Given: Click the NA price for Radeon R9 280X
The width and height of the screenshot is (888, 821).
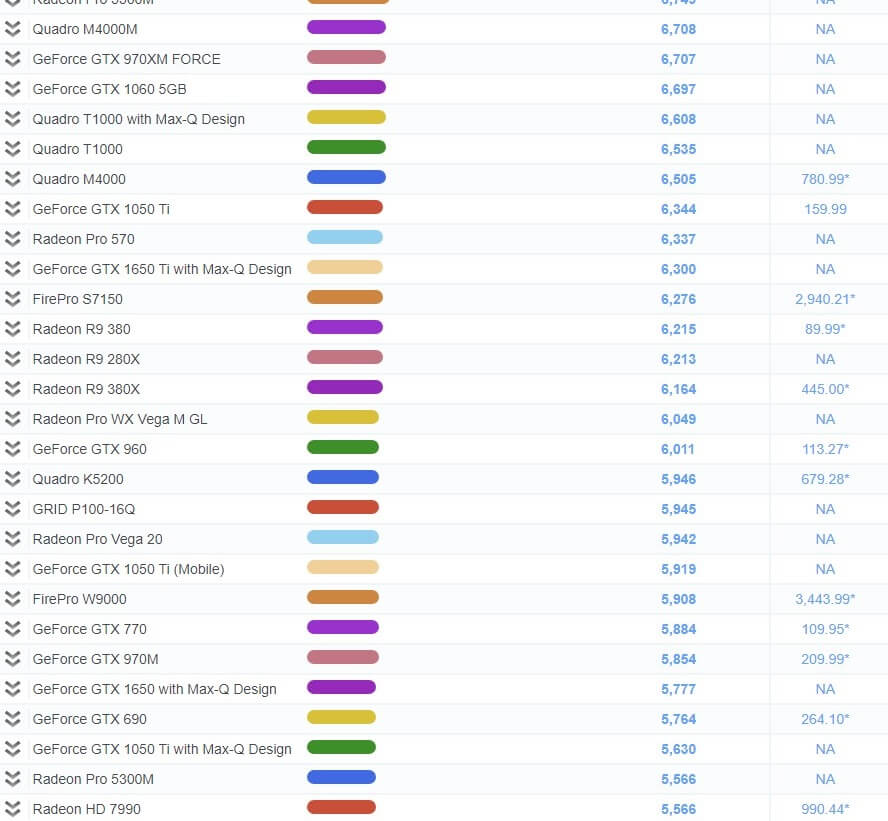Looking at the screenshot, I should pos(825,360).
